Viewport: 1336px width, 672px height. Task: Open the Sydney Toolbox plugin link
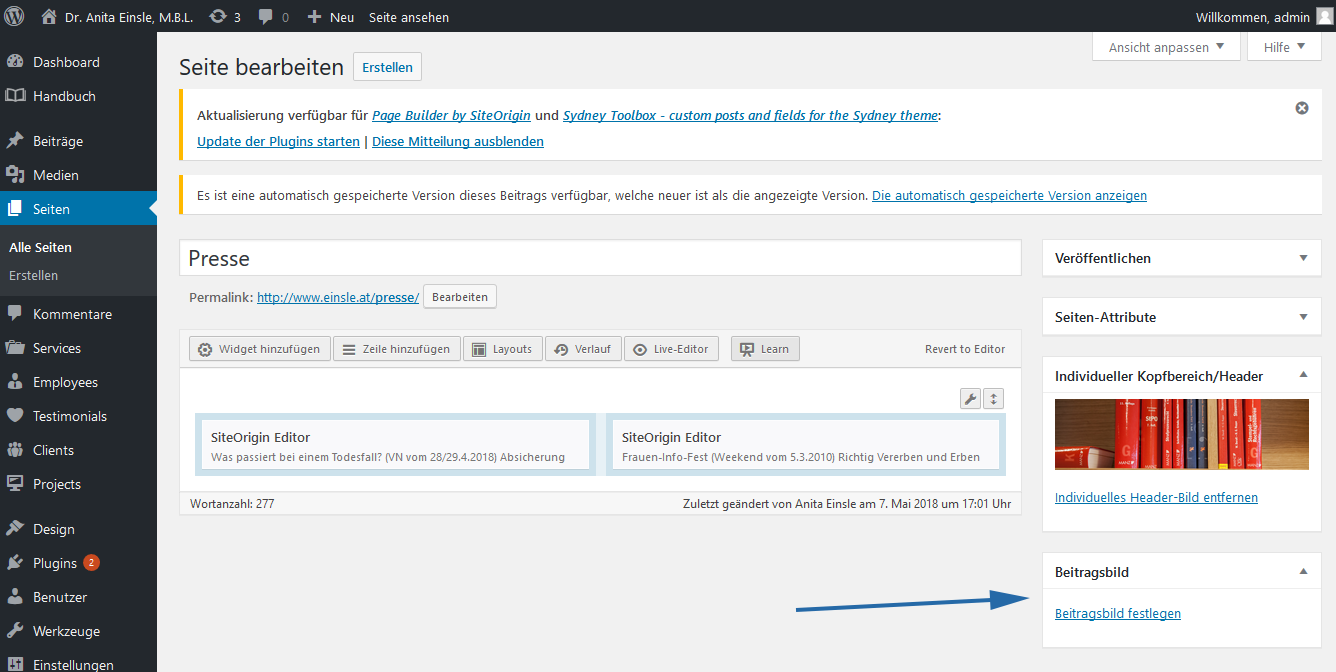point(750,115)
